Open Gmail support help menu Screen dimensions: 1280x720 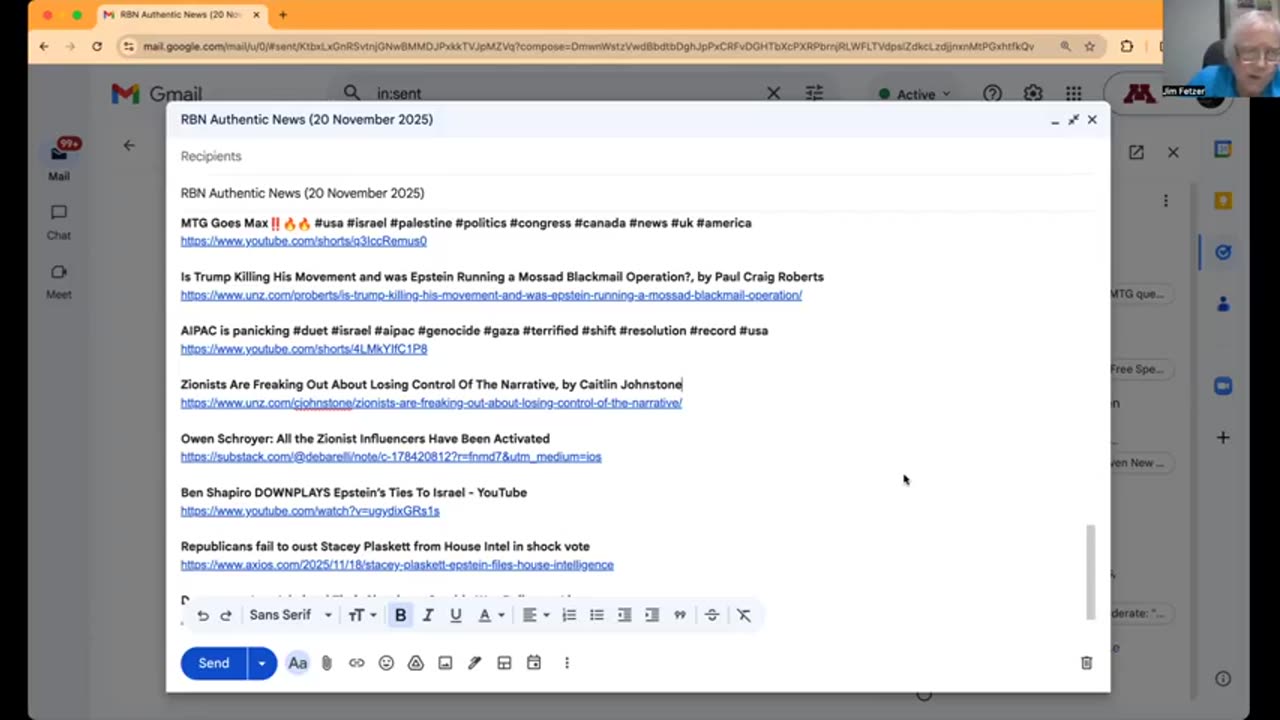coord(992,93)
